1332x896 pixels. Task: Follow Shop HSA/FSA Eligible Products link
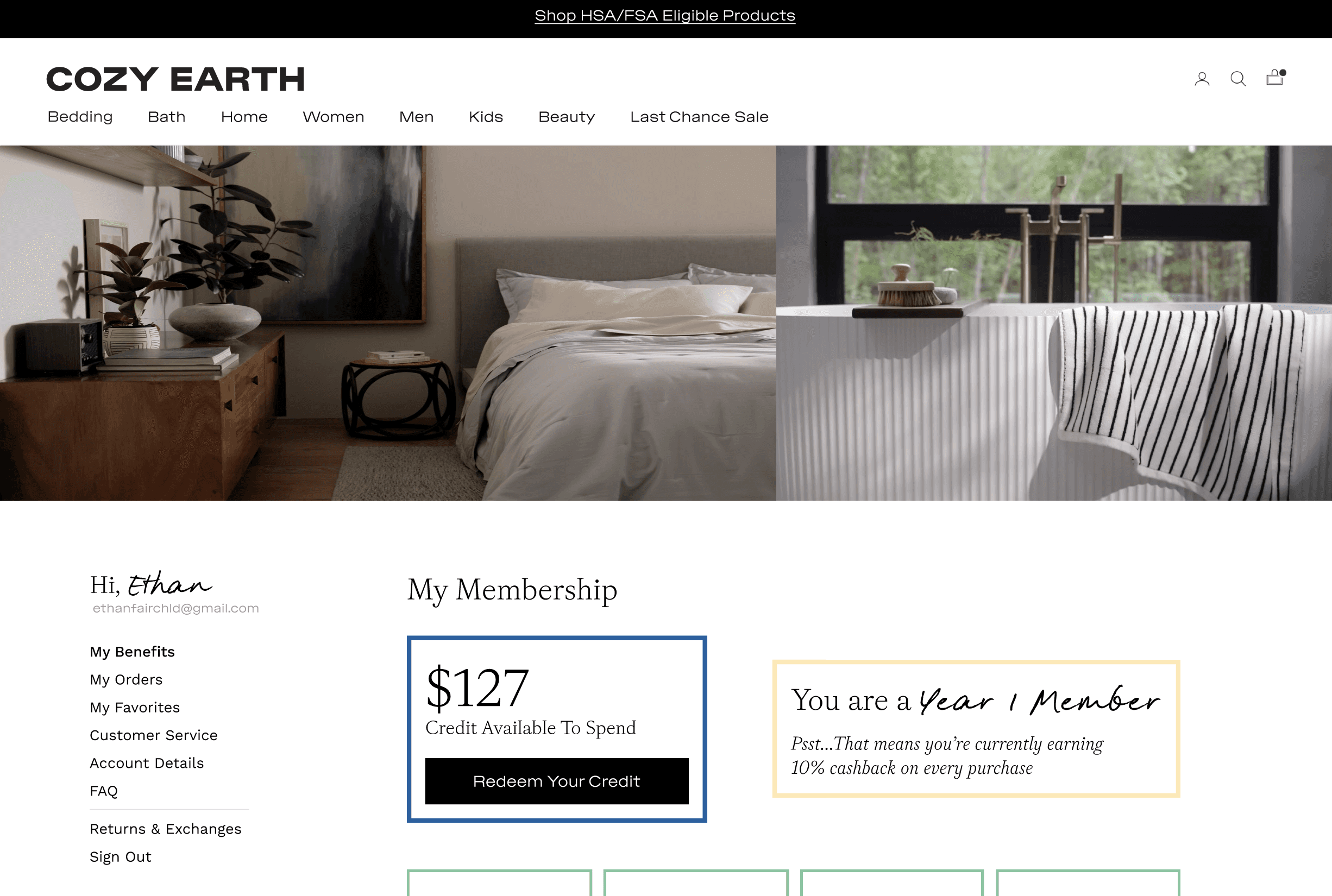(x=665, y=15)
